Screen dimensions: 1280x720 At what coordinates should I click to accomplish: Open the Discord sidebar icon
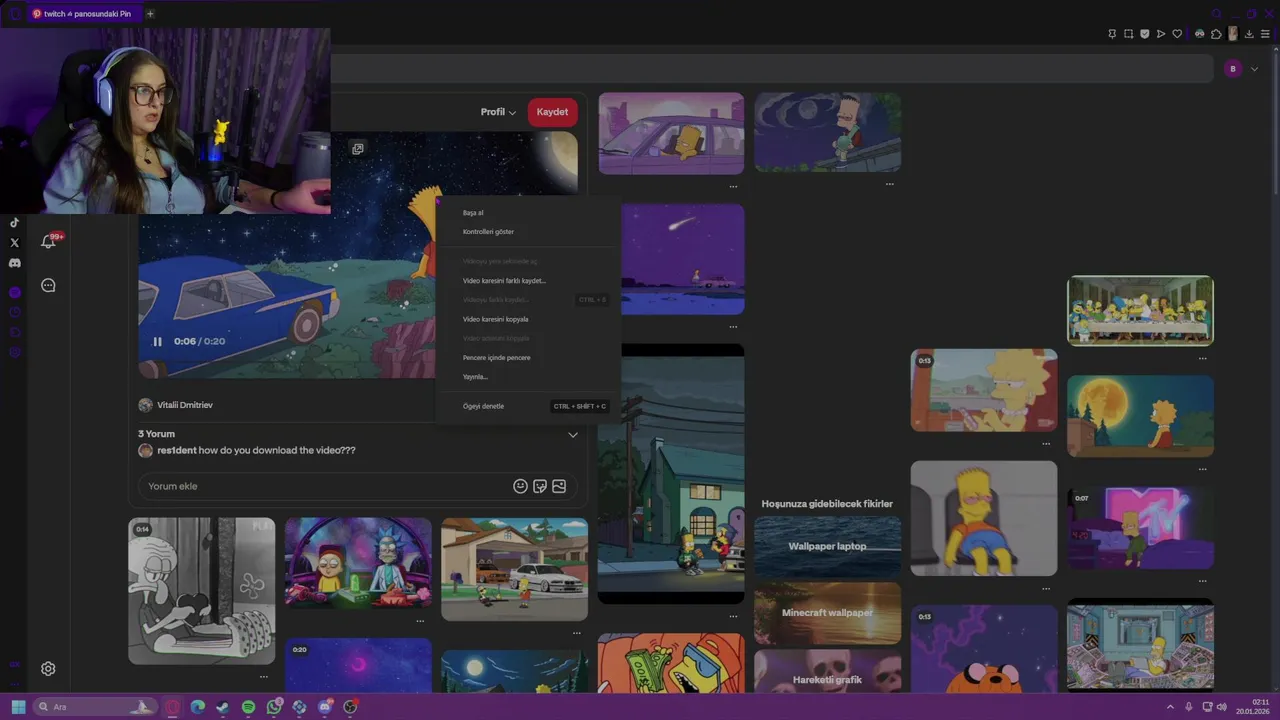coord(14,263)
